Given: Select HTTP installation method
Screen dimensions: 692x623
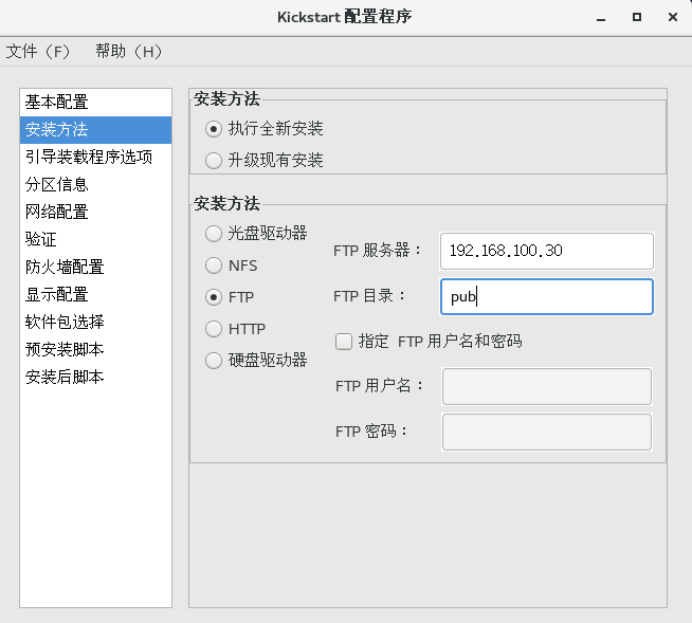Looking at the screenshot, I should coord(213,329).
